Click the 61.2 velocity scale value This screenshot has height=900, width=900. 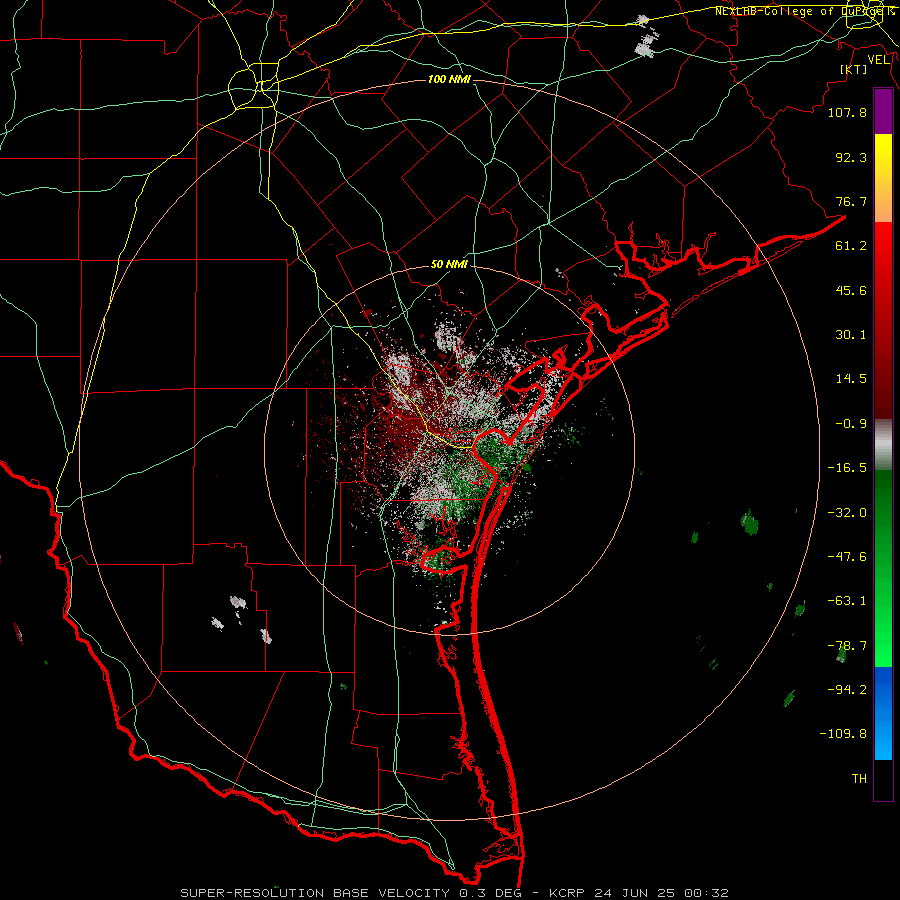[851, 246]
